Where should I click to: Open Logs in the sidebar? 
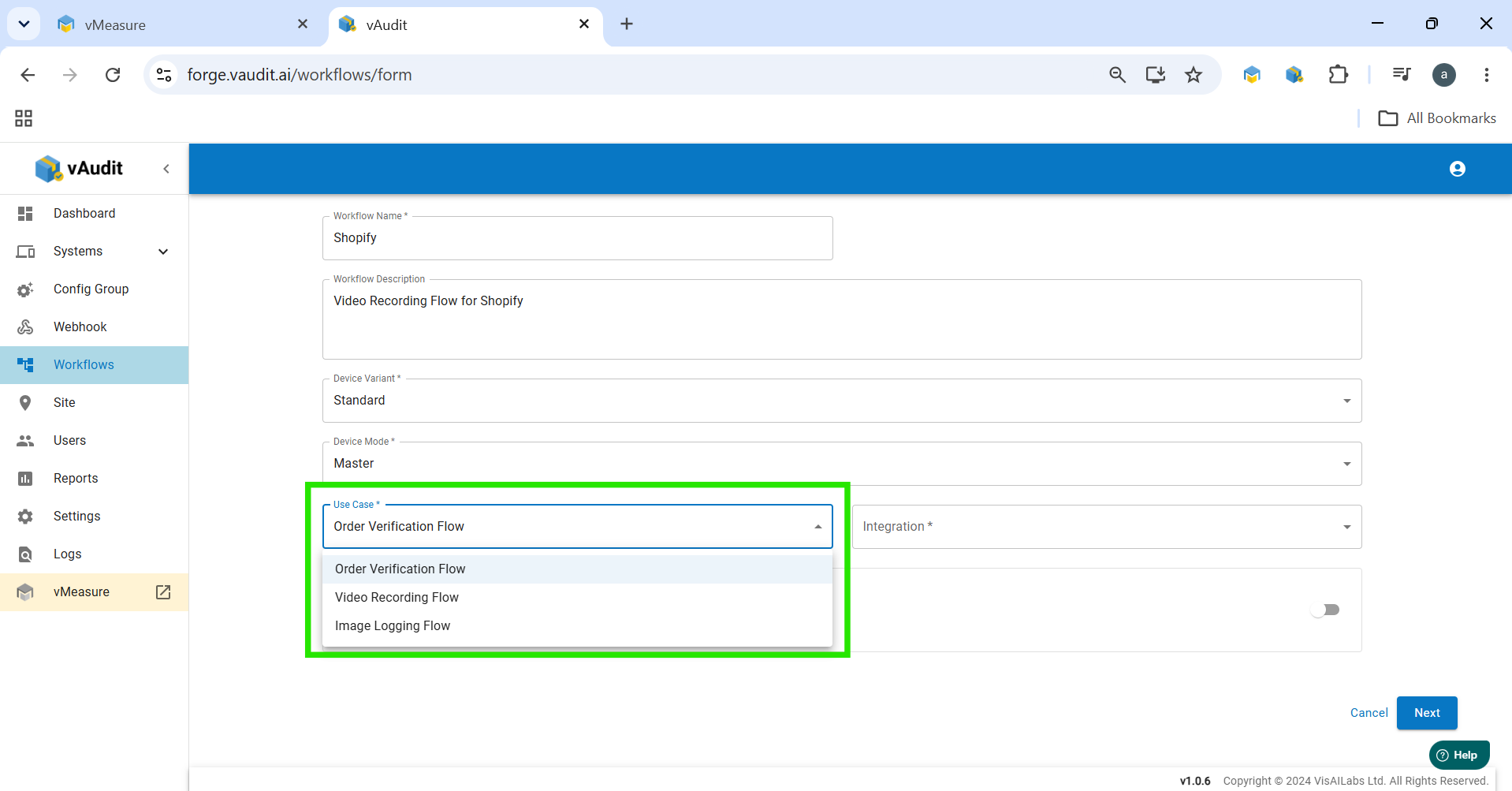click(x=94, y=554)
